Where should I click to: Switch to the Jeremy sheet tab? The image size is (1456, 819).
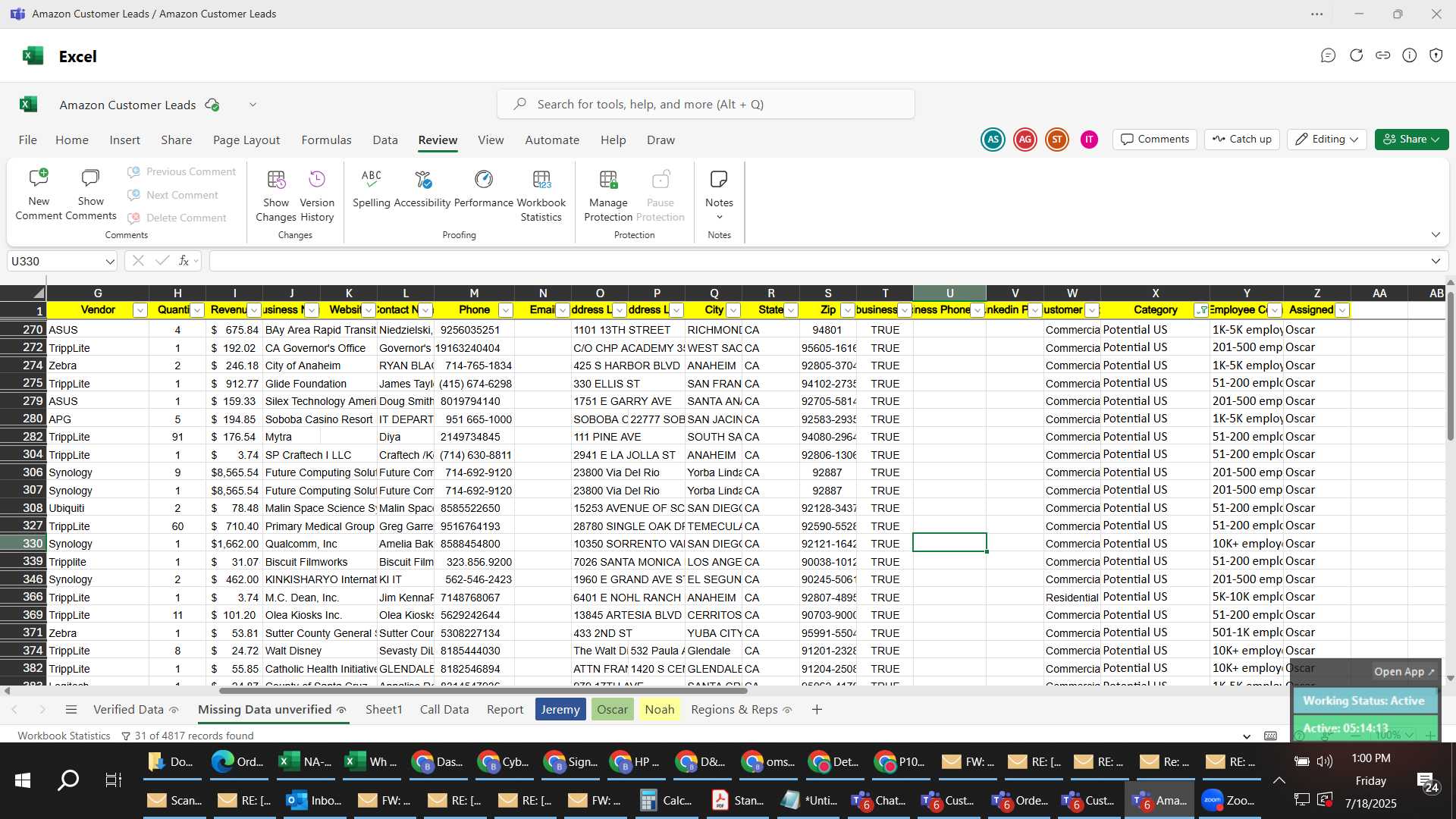click(560, 710)
